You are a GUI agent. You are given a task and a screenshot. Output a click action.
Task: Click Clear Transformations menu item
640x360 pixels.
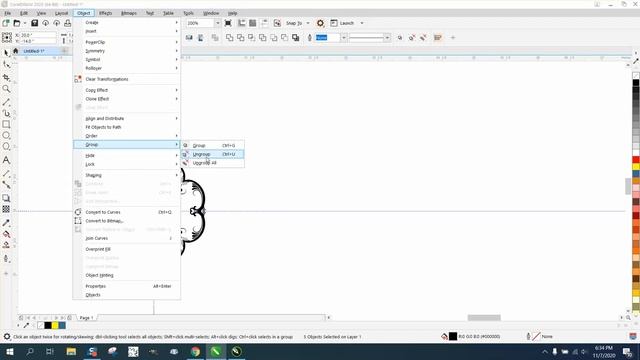click(x=127, y=79)
